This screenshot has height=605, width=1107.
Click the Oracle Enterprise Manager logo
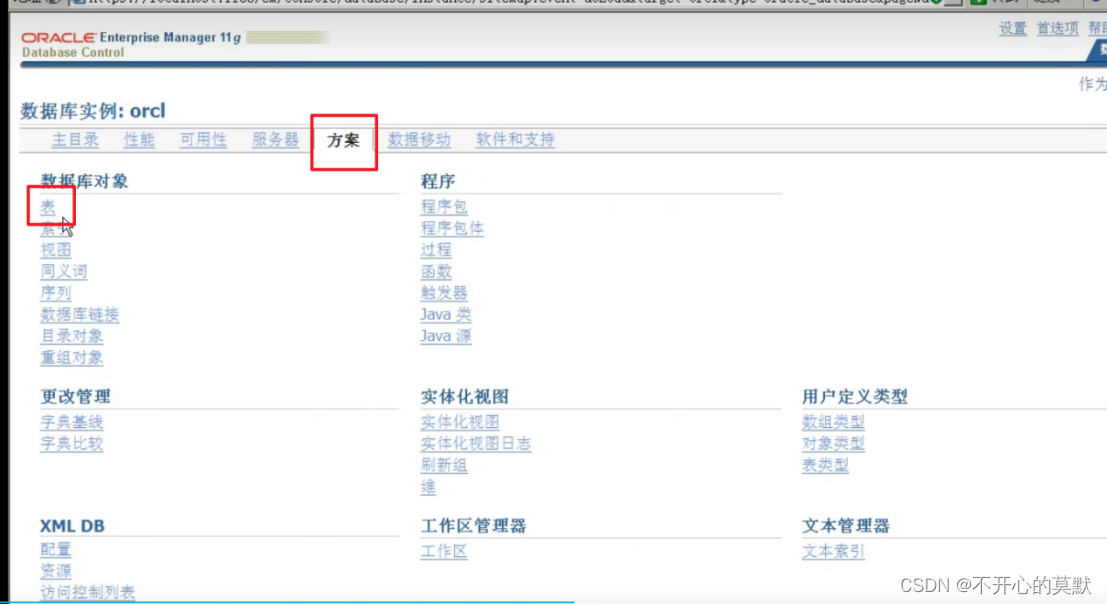(x=131, y=44)
